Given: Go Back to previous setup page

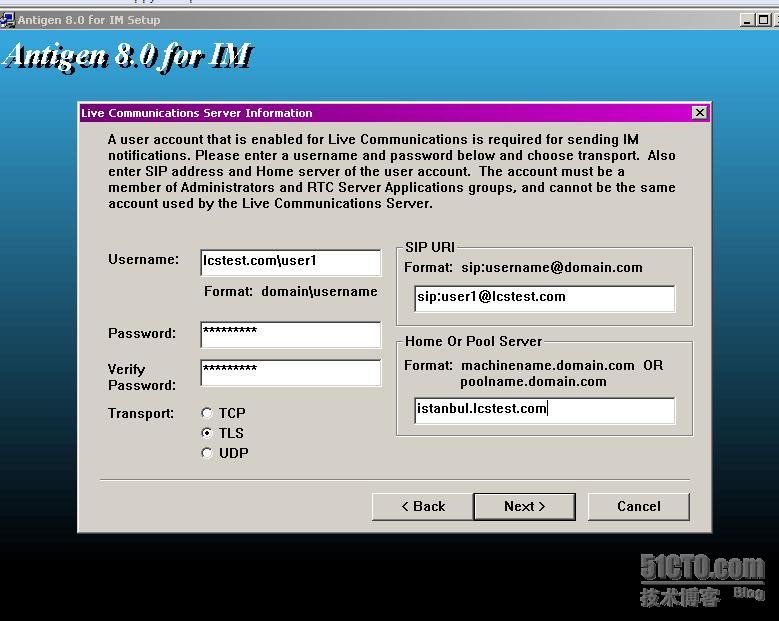Looking at the screenshot, I should (x=423, y=507).
